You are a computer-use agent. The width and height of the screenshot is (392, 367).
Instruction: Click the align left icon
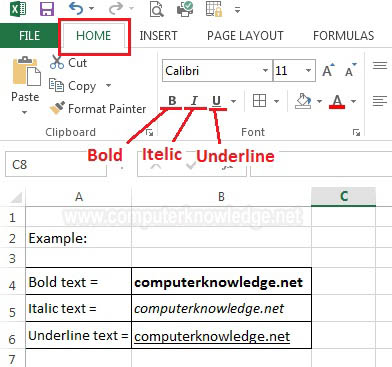380,101
